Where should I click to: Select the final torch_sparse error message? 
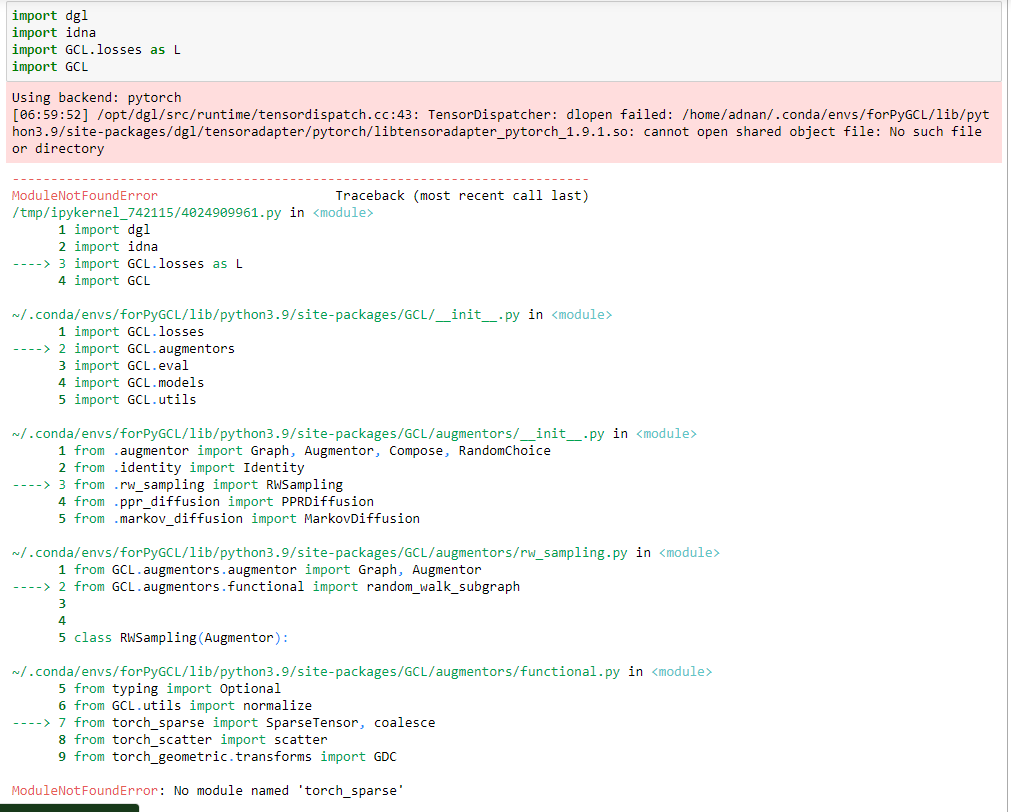coord(200,790)
